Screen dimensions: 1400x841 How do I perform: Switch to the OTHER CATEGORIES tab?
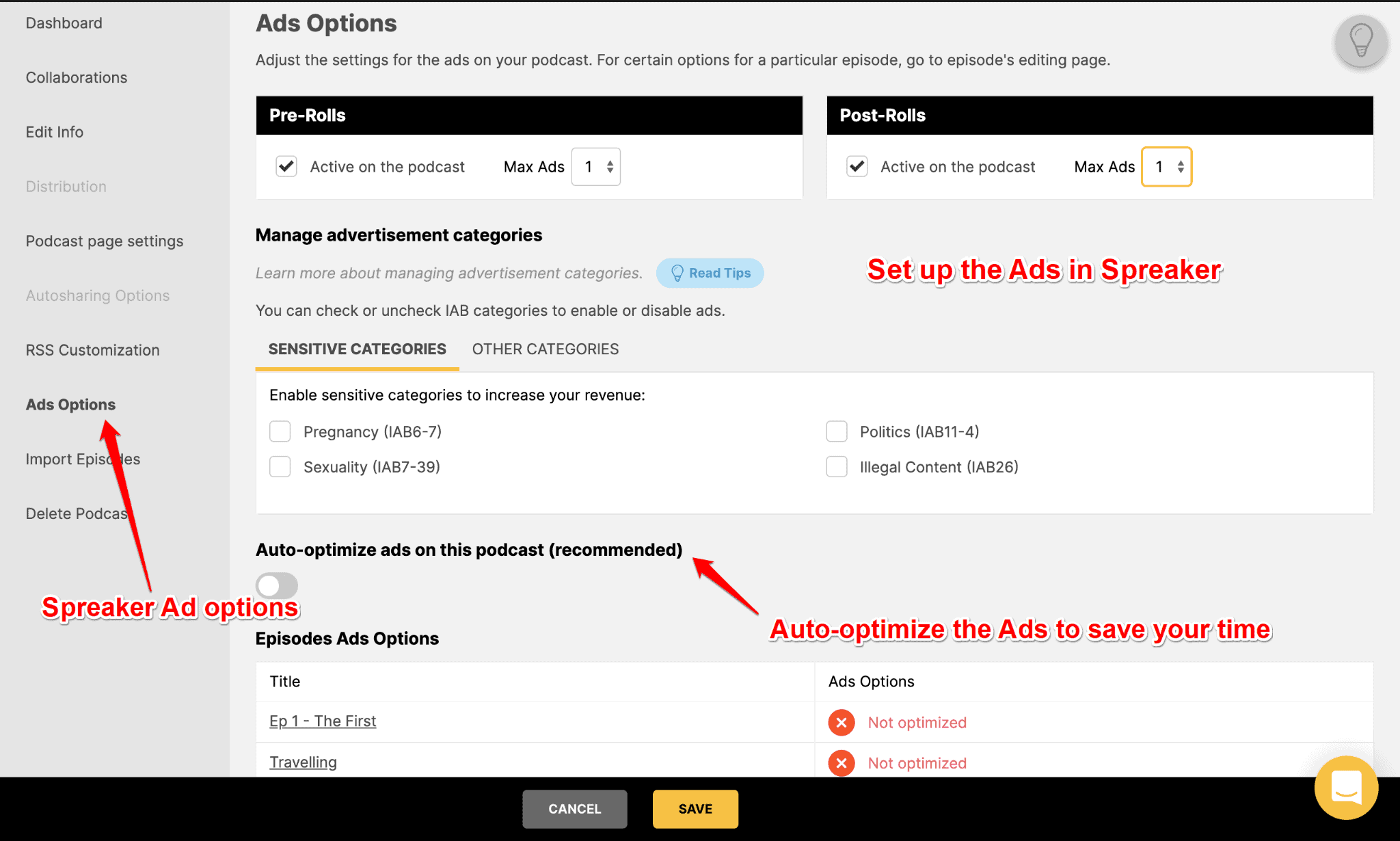point(545,349)
